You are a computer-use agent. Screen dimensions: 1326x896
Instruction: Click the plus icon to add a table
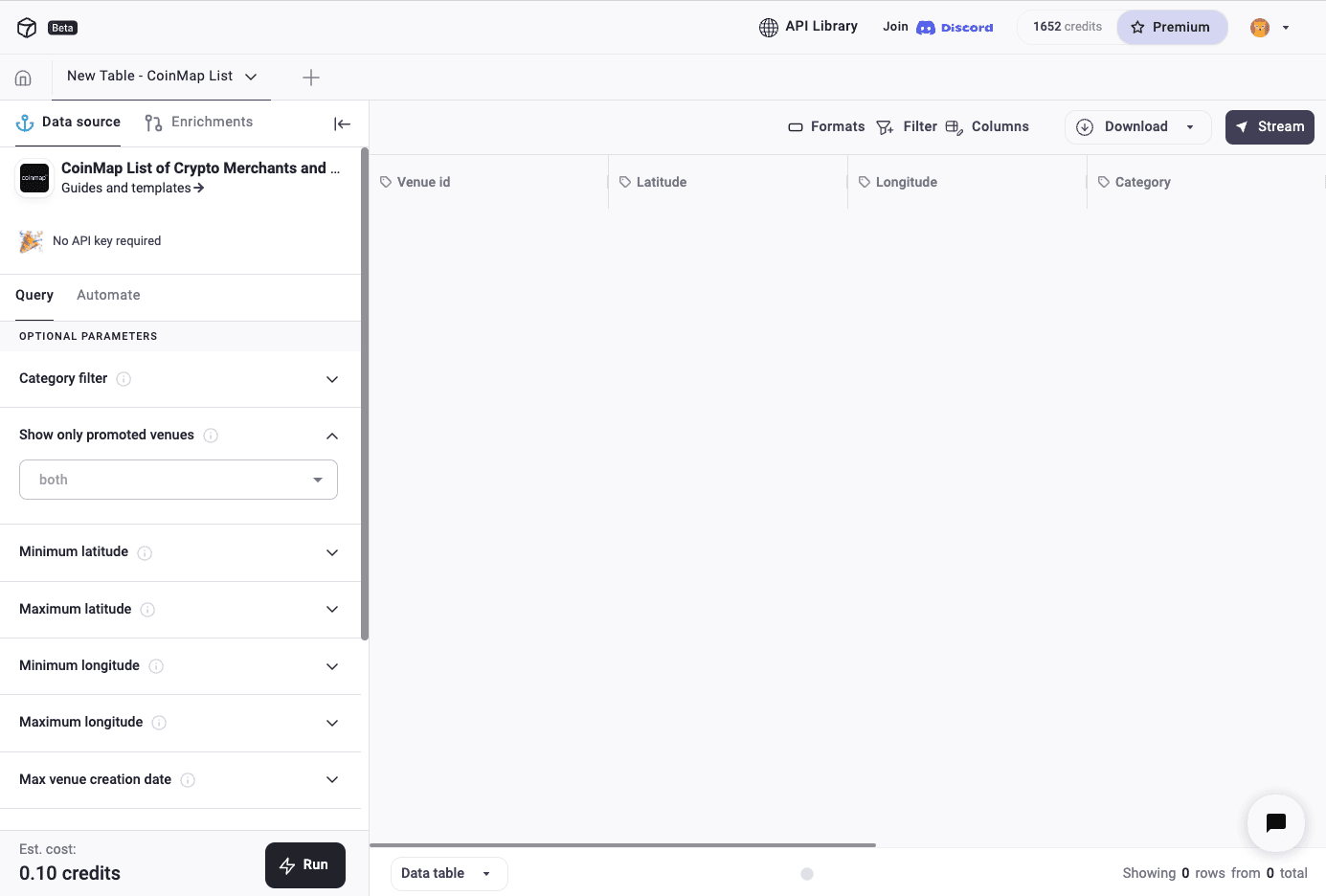point(310,77)
